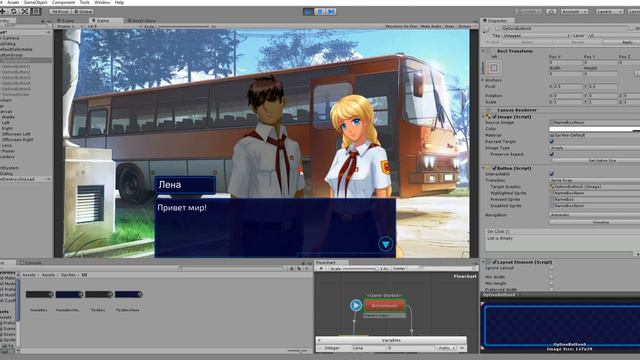Image resolution: width=640 pixels, height=360 pixels.
Task: Click the prefab Revert button
Action: coord(578,42)
